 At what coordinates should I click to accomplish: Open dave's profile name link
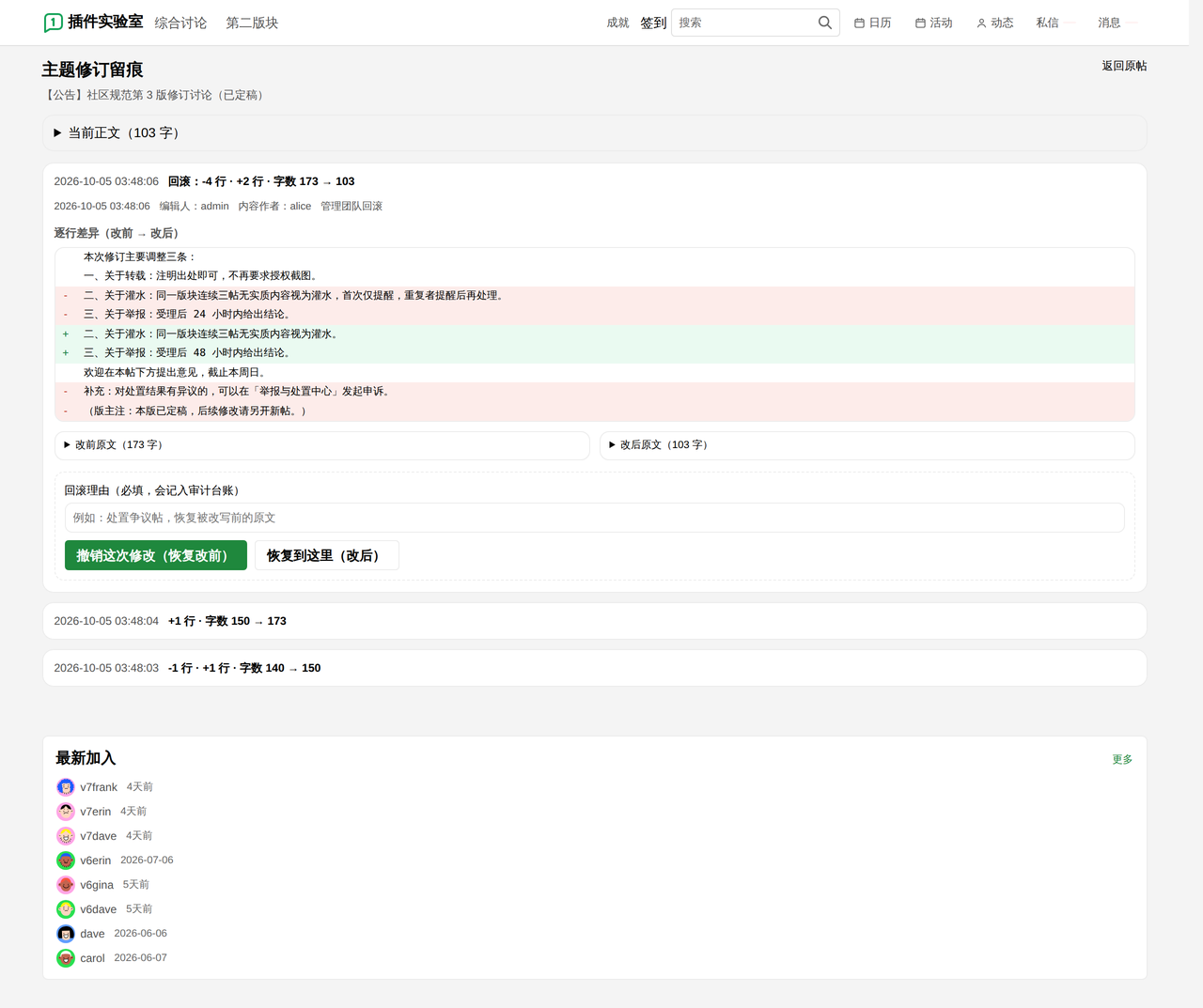[92, 934]
